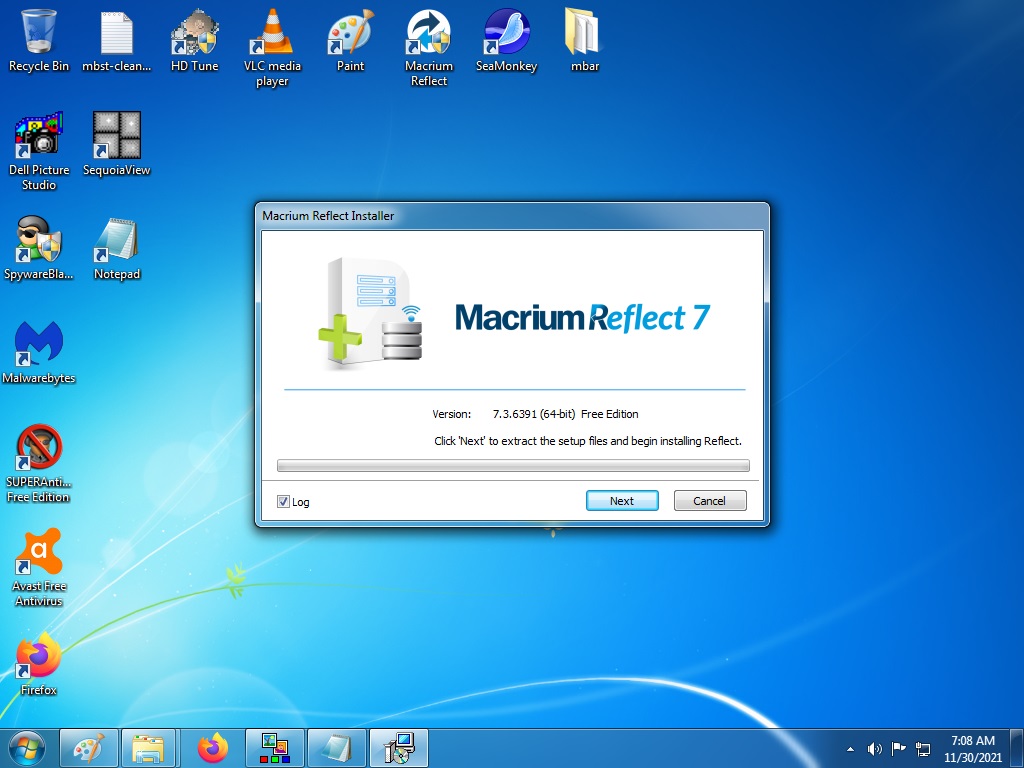The height and width of the screenshot is (768, 1024).
Task: Select the mbar folder icon
Action: click(x=584, y=40)
